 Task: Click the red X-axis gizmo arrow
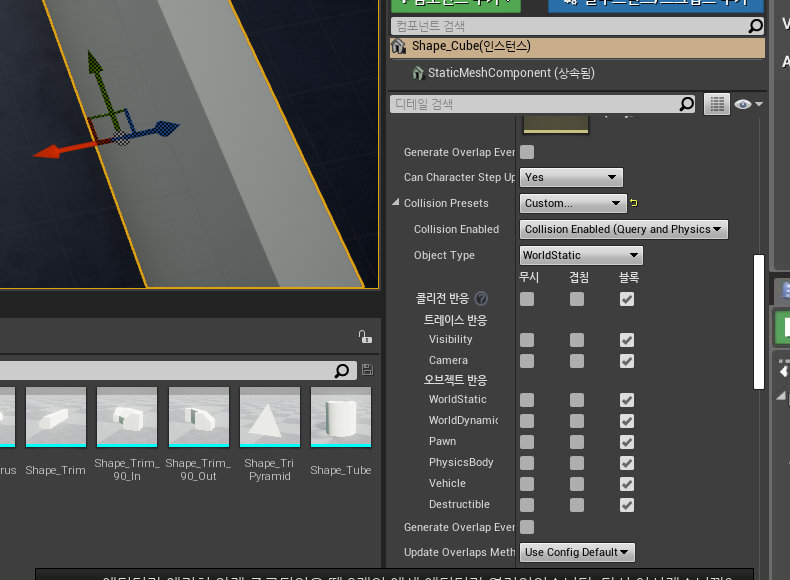point(47,152)
